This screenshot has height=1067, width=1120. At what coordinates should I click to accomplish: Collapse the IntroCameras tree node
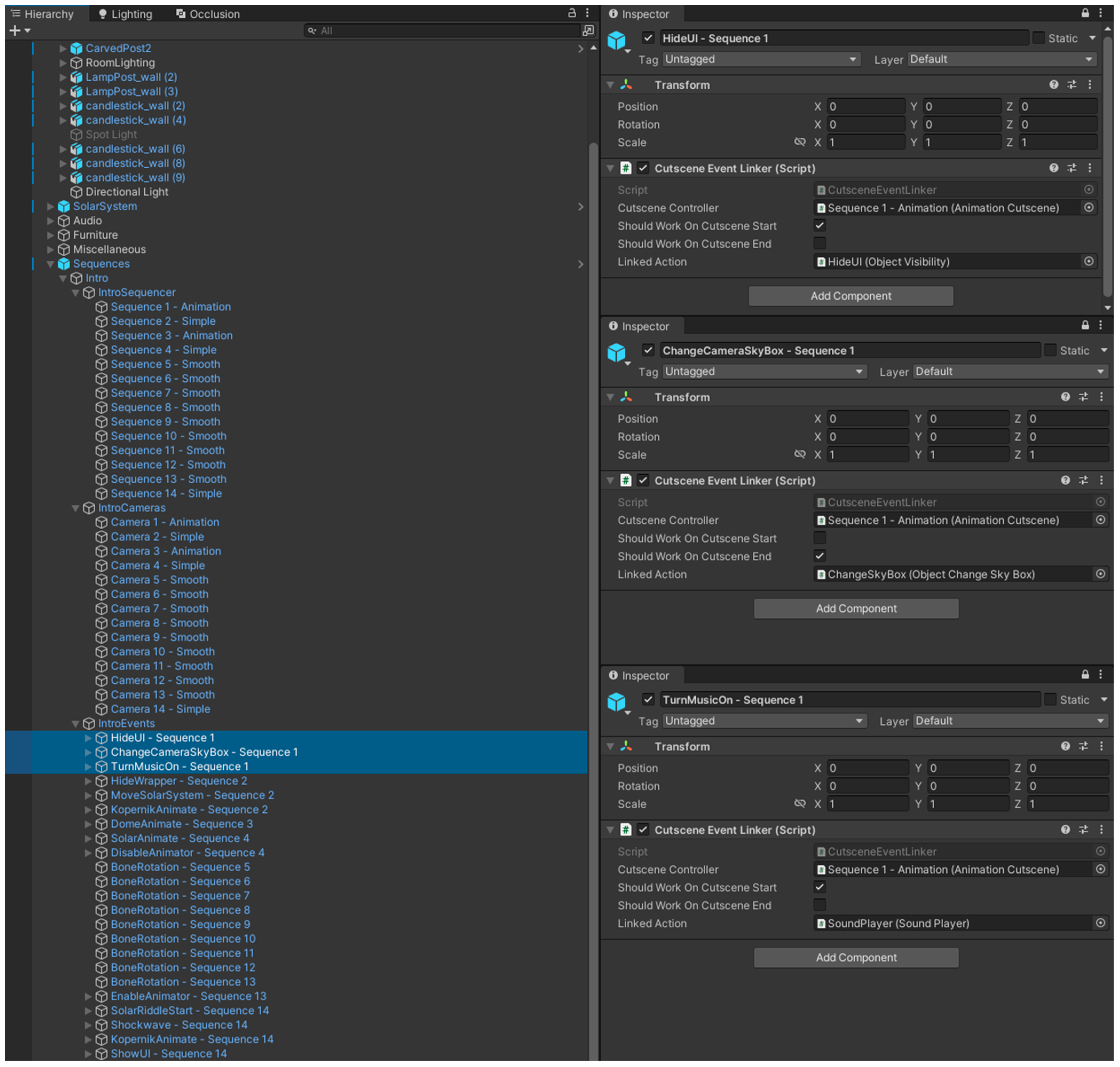76,508
